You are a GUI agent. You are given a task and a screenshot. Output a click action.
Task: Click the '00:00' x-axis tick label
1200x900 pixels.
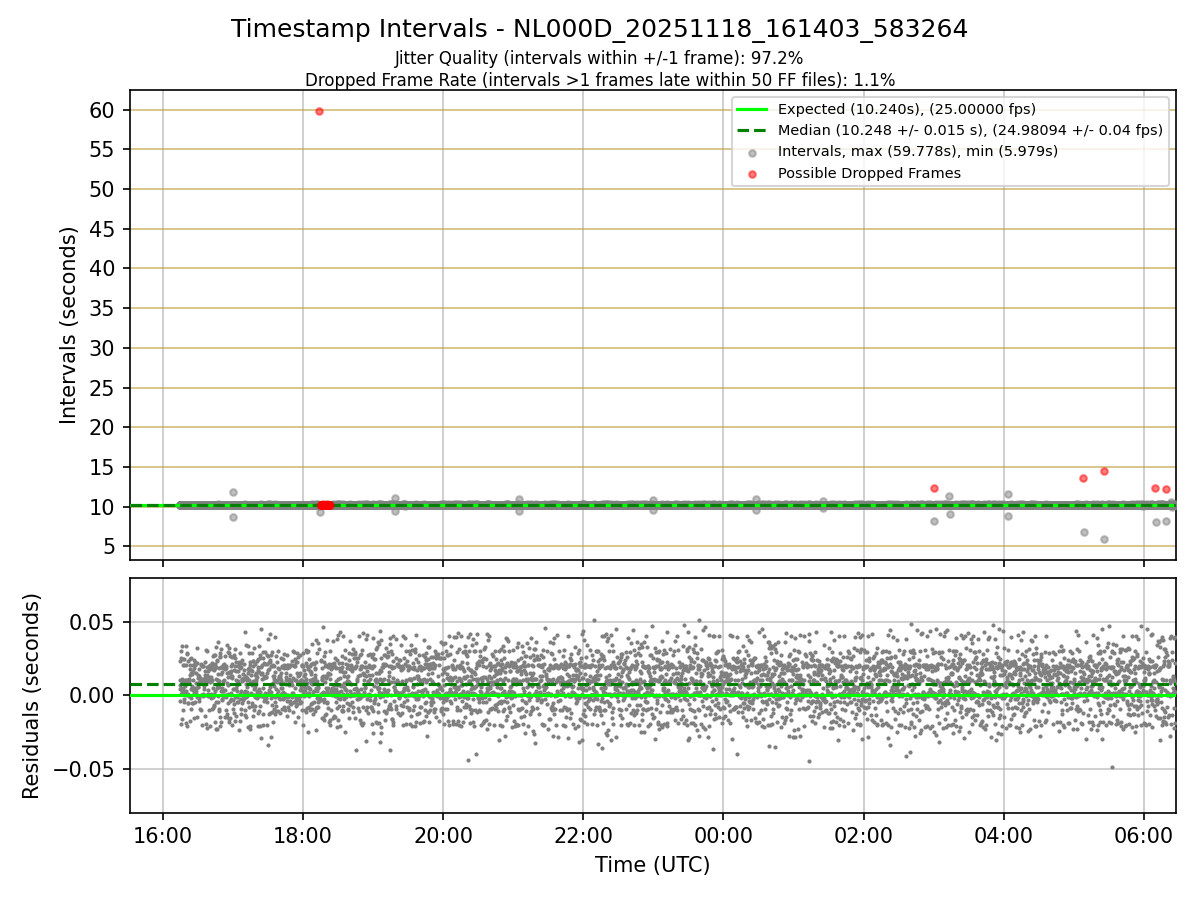(x=723, y=834)
